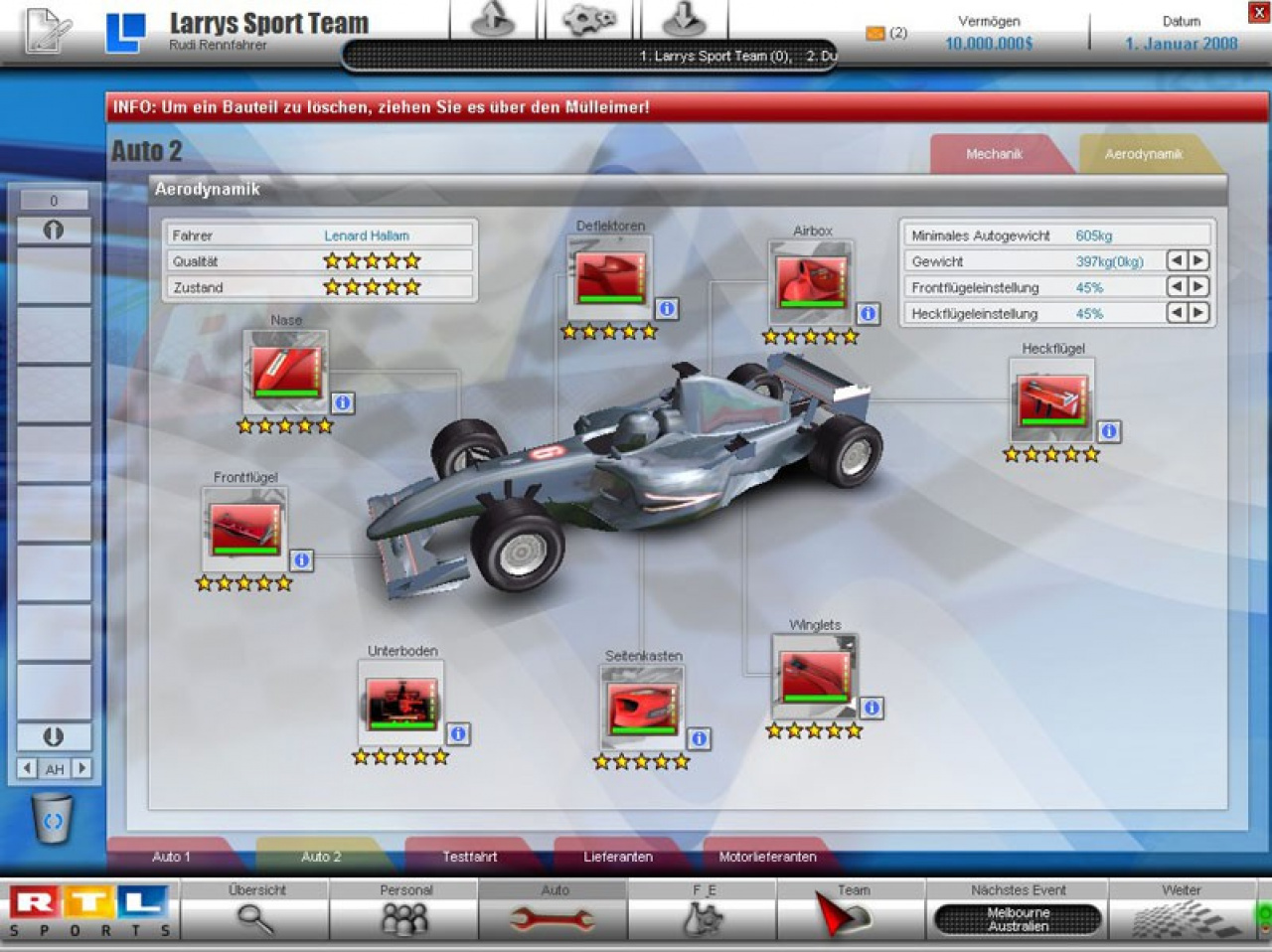This screenshot has width=1272, height=952.
Task: Decrease Heckflügeleinstellung with left arrow
Action: pos(1177,312)
